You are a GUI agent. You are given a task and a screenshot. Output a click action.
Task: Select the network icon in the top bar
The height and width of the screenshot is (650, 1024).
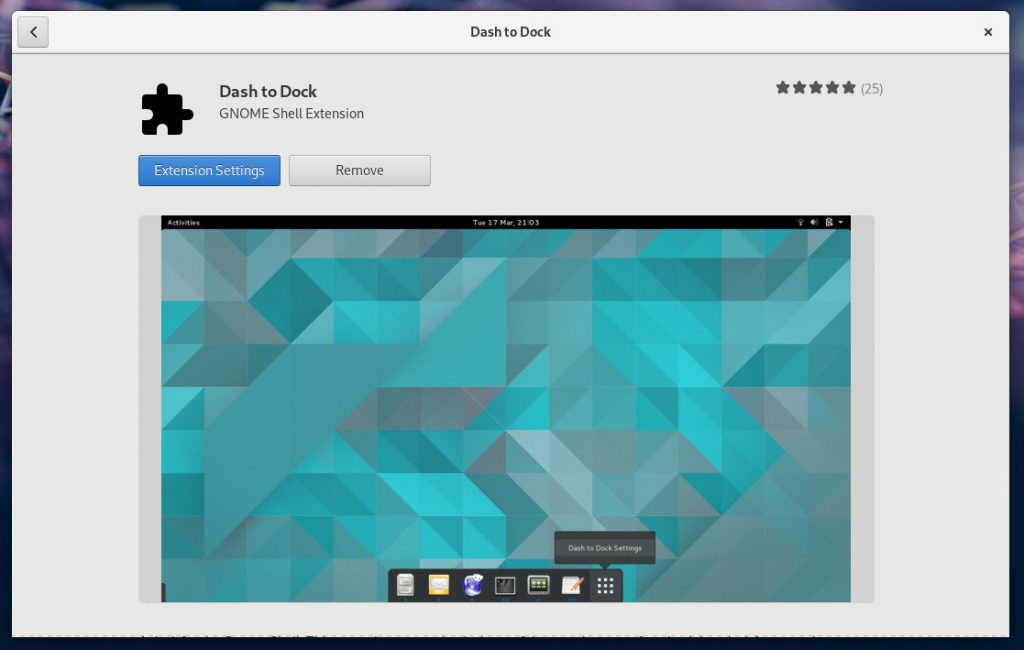pyautogui.click(x=801, y=221)
